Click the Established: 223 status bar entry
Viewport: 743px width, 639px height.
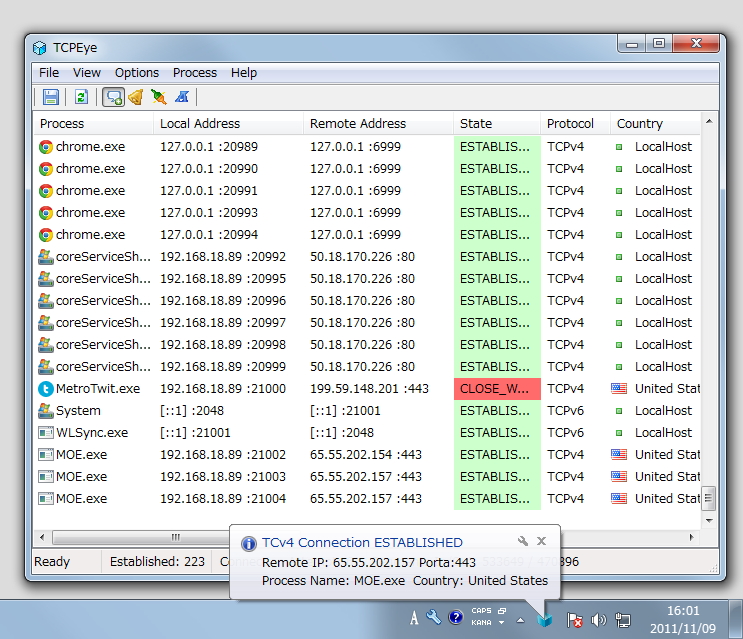[157, 562]
